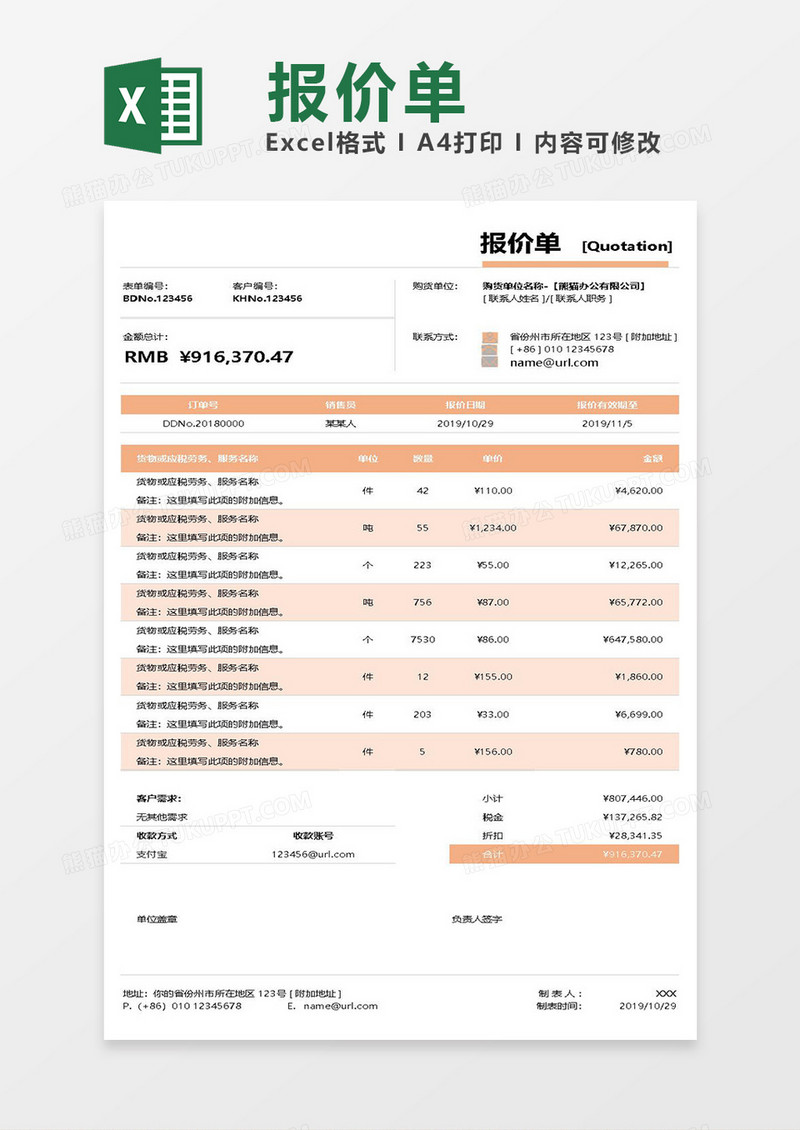This screenshot has height=1130, width=800.
Task: Select customer number KHNo.123456
Action: point(267,298)
